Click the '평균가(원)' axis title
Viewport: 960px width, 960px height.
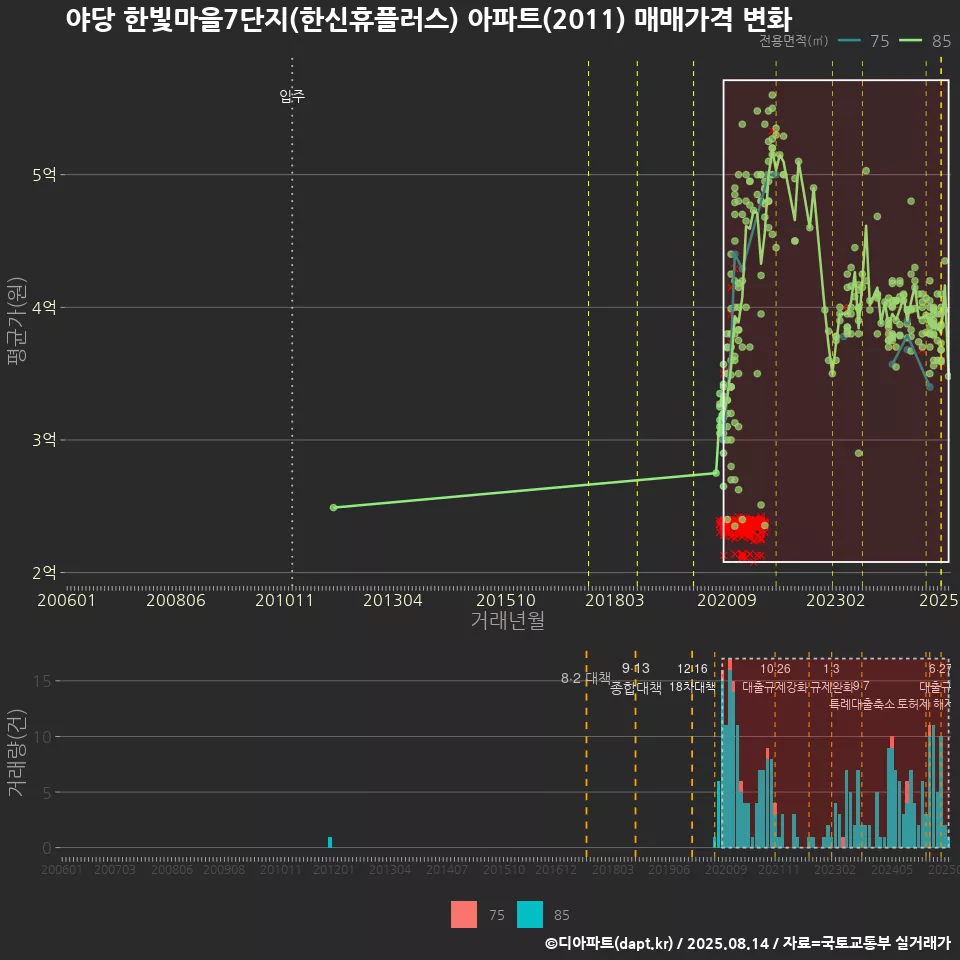pos(17,321)
